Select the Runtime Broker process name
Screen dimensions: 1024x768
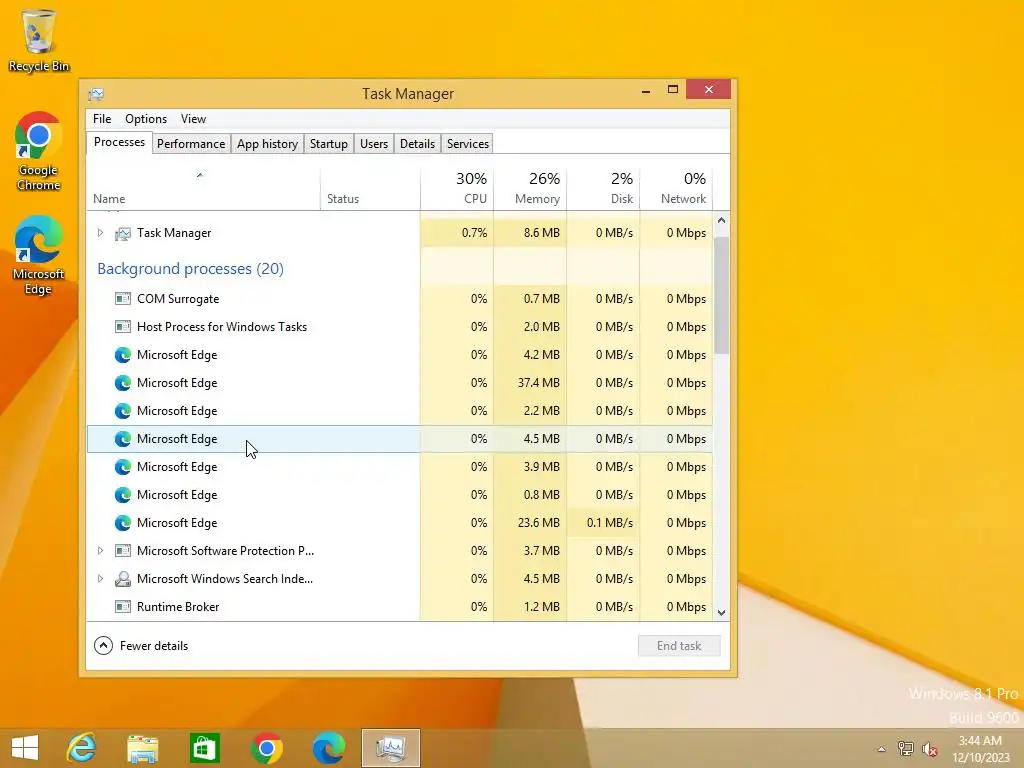click(x=178, y=607)
